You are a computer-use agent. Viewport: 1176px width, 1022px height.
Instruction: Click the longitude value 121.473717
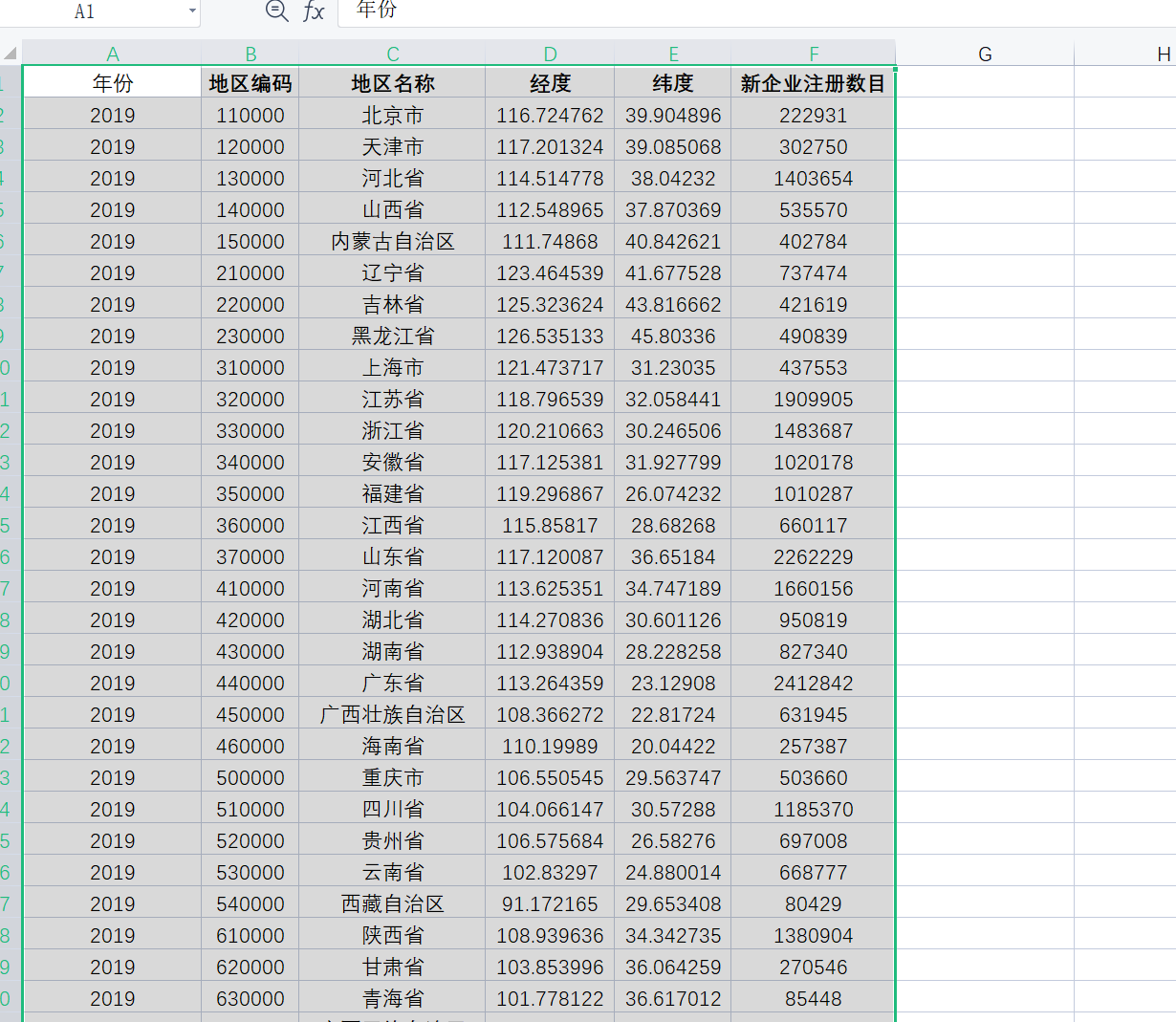pyautogui.click(x=550, y=367)
